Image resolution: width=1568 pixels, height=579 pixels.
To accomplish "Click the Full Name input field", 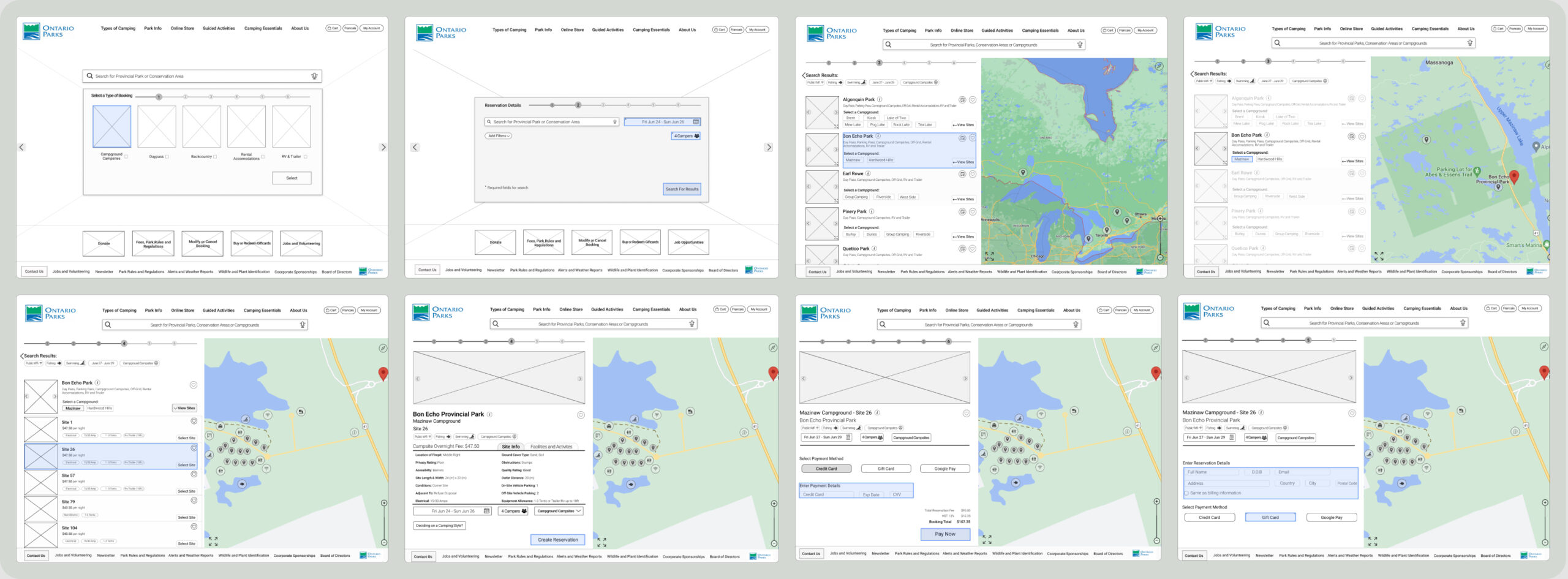I will coord(1213,472).
